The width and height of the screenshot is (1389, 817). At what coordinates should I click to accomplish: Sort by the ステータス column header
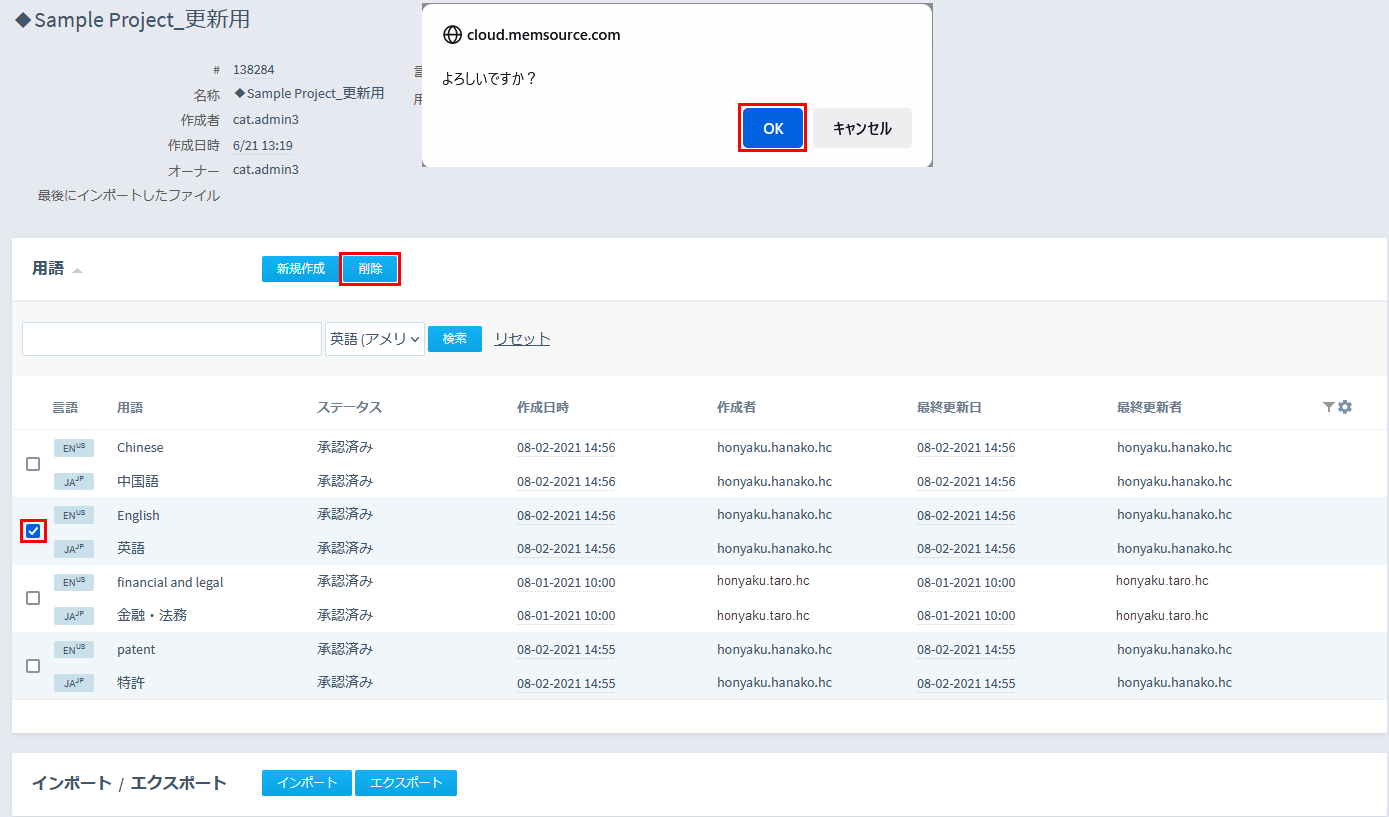(349, 407)
